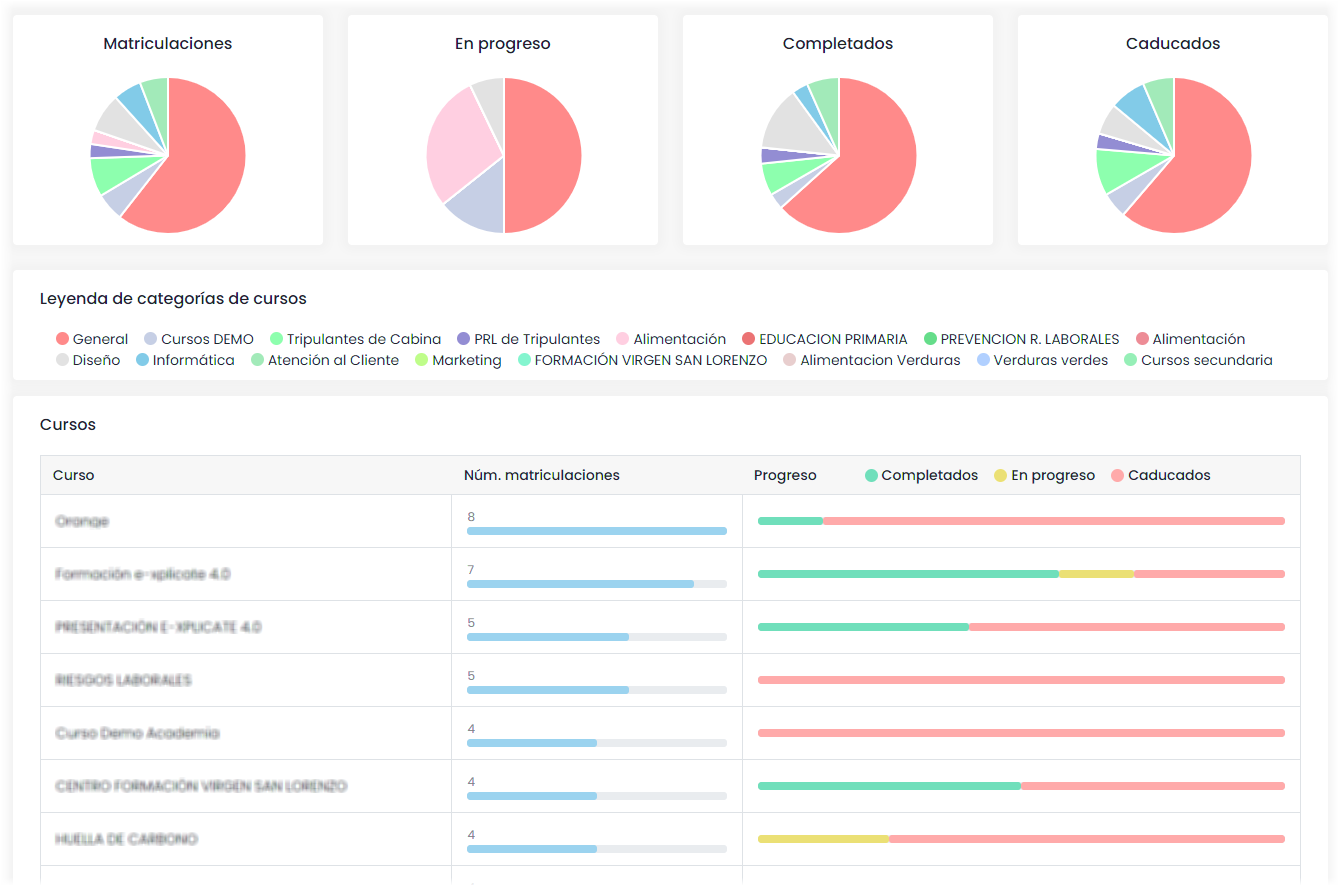Image resolution: width=1339 pixels, height=886 pixels.
Task: Toggle FORMACIÓN VIRGEN SAN LORENZO legend item
Action: pyautogui.click(x=642, y=360)
